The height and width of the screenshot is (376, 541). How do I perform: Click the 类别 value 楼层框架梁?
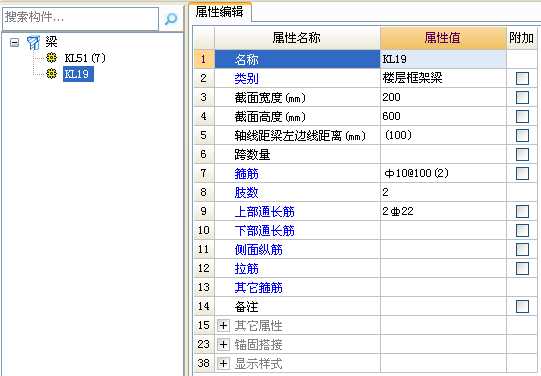443,78
